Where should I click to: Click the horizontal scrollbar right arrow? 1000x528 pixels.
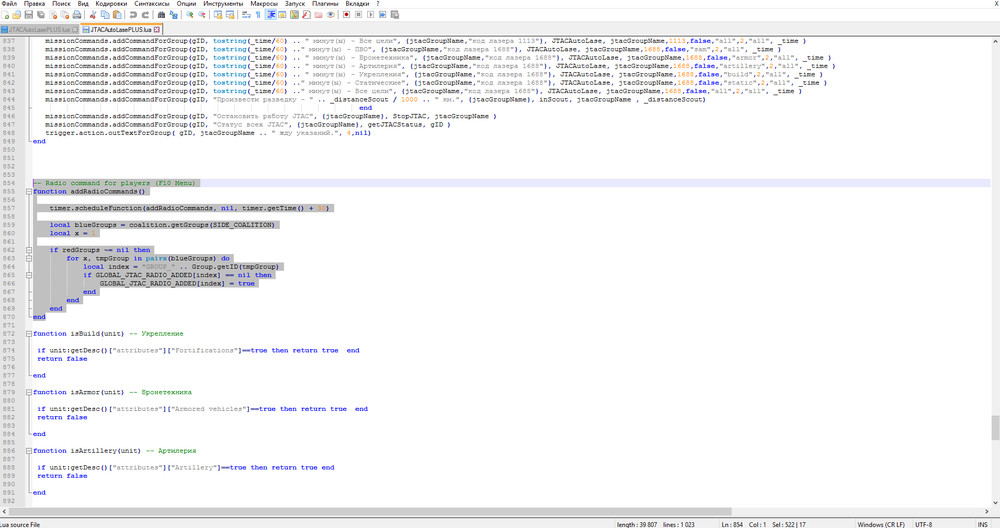pos(987,511)
